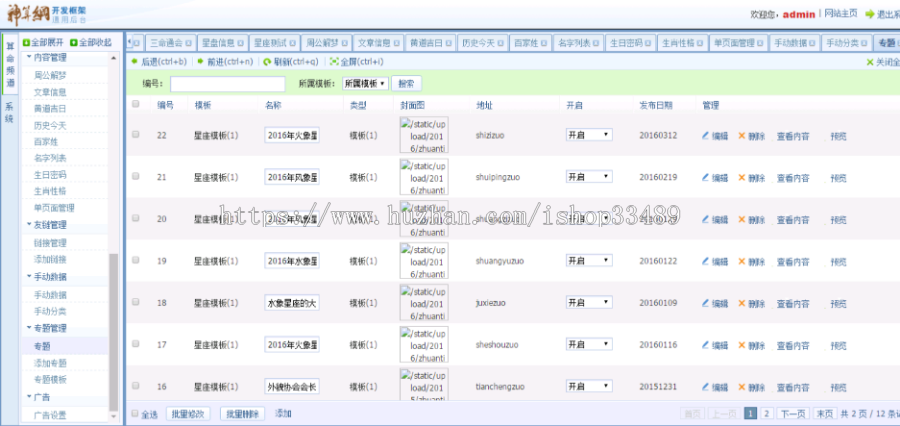Image resolution: width=900 pixels, height=426 pixels.
Task: Click 预览 for row 16
Action: 839,388
